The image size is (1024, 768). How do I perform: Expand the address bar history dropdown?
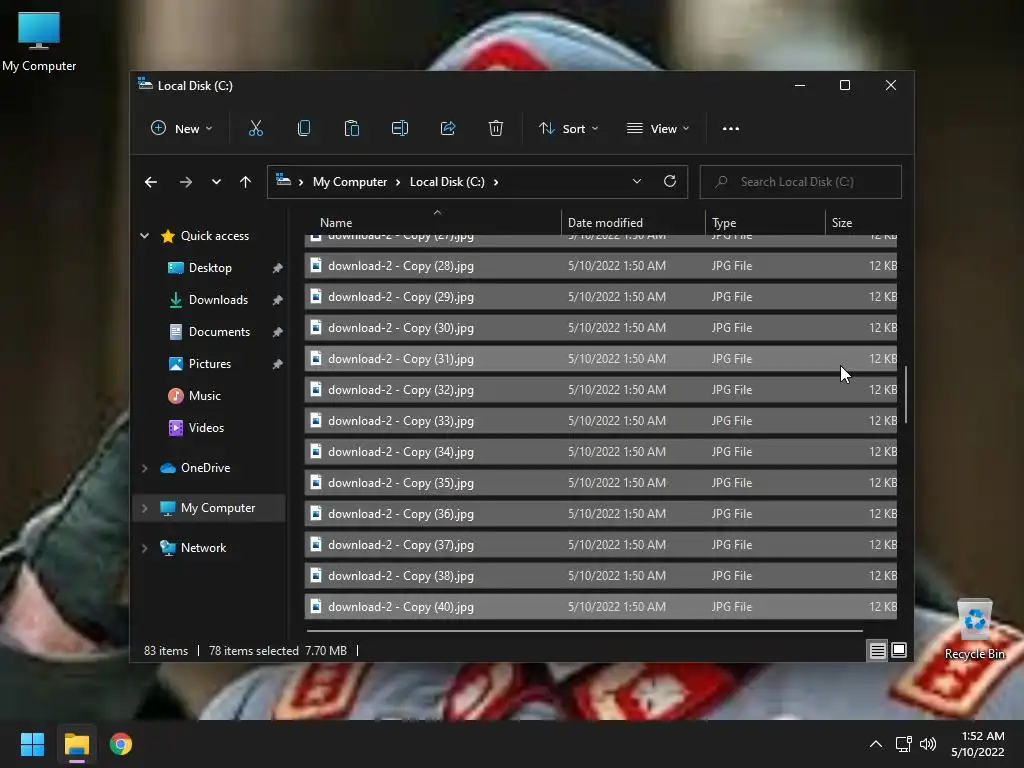637,182
